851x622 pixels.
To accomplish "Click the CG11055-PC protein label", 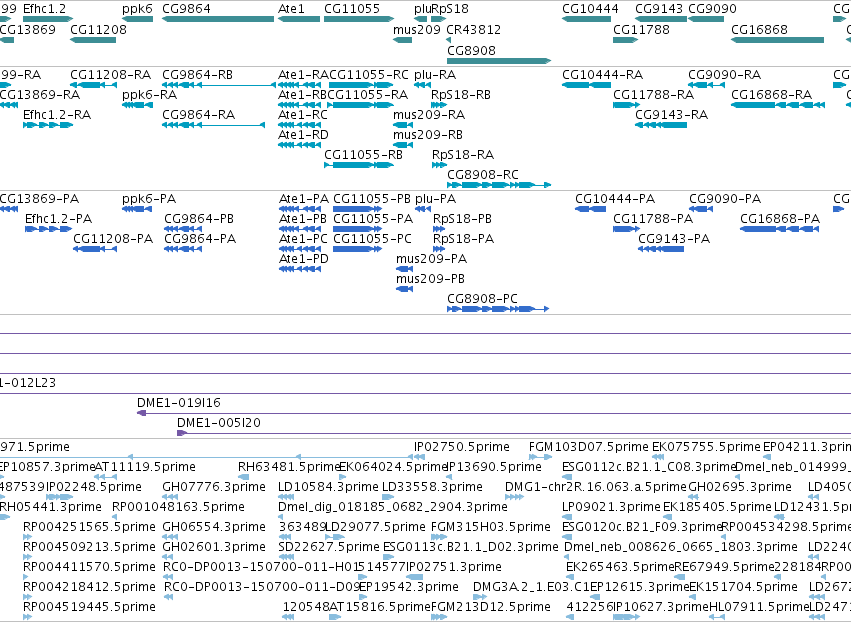I will 372,239.
